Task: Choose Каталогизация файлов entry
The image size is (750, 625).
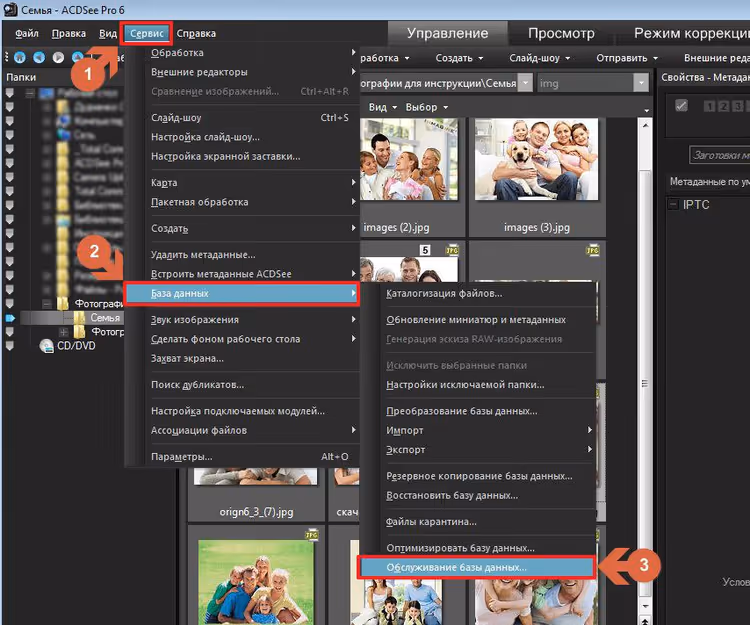Action: tap(476, 294)
